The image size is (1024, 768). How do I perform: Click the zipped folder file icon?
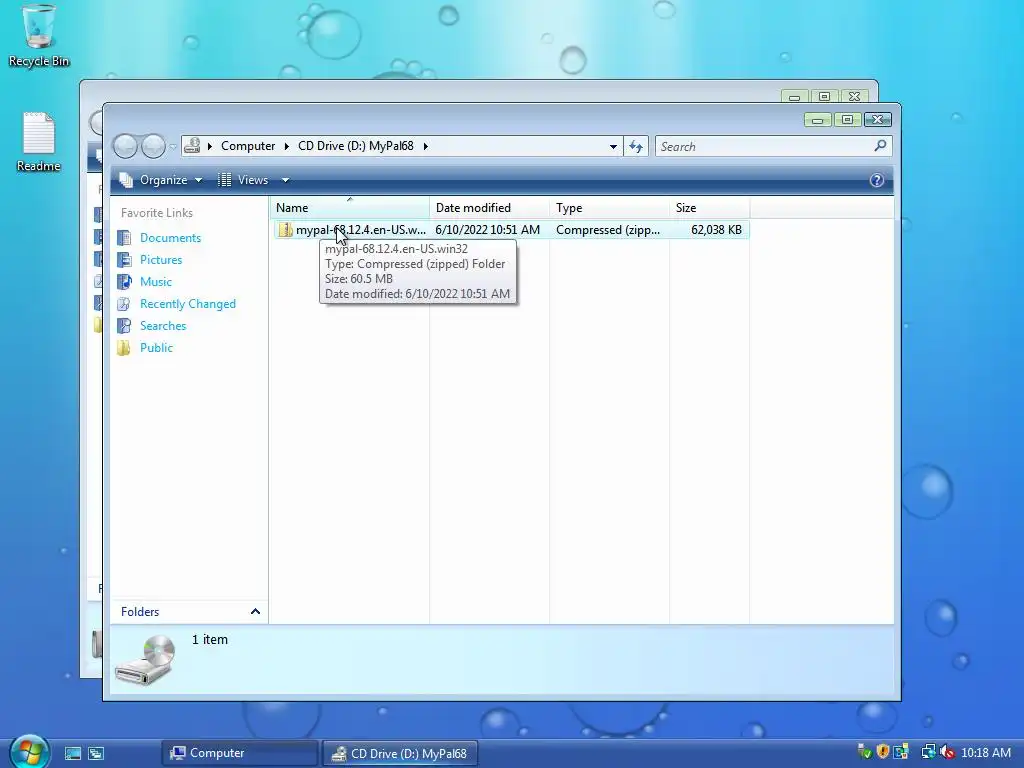pyautogui.click(x=285, y=230)
